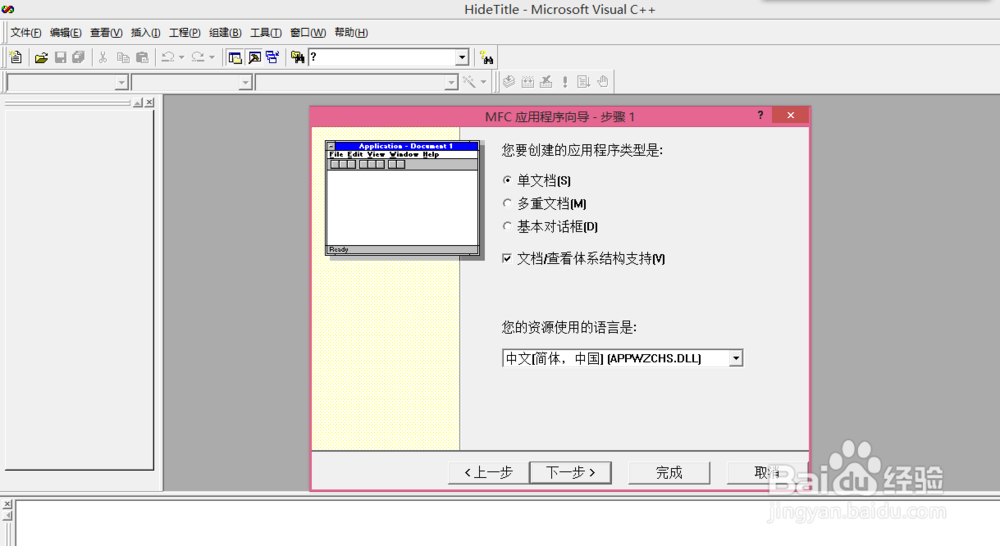The height and width of the screenshot is (546, 1000).
Task: Open the 组建(B) menu
Action: [225, 33]
